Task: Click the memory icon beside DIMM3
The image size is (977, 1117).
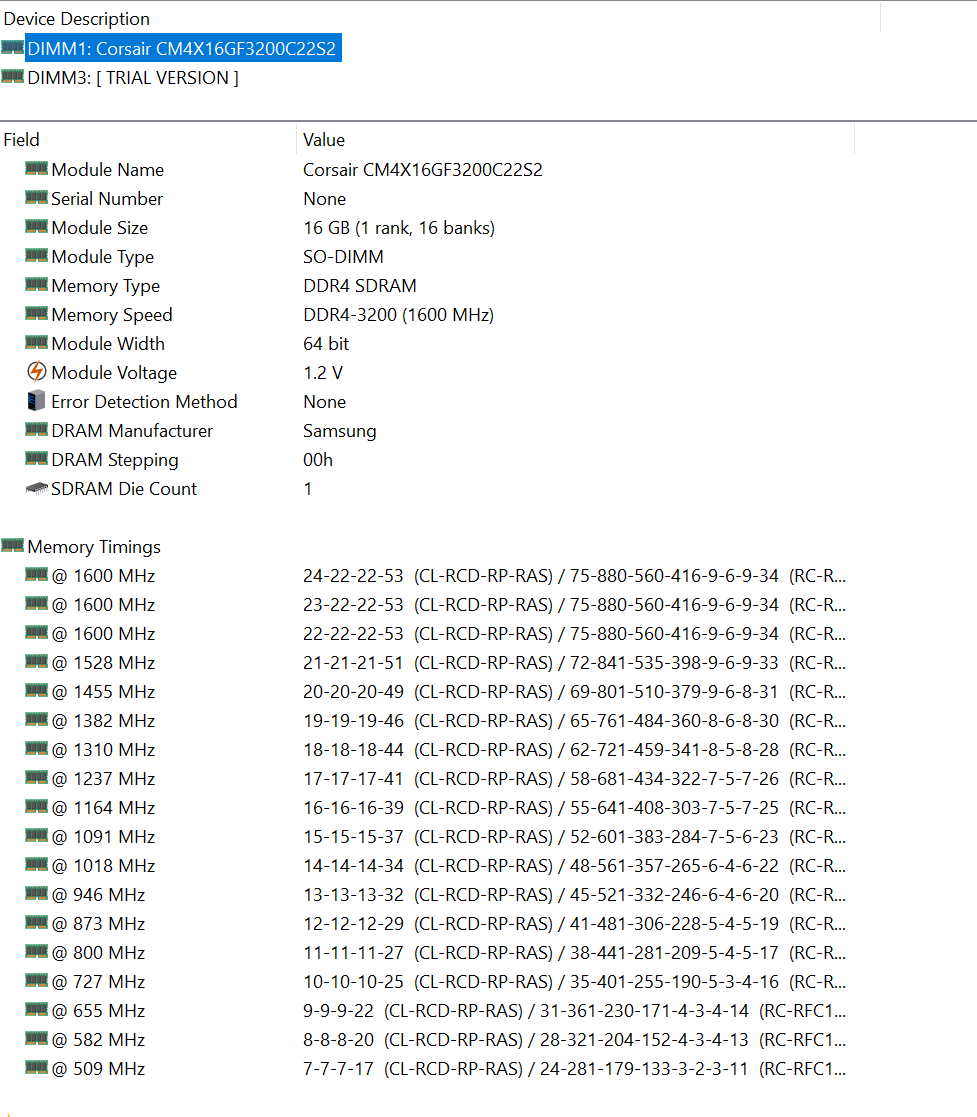Action: coord(12,76)
